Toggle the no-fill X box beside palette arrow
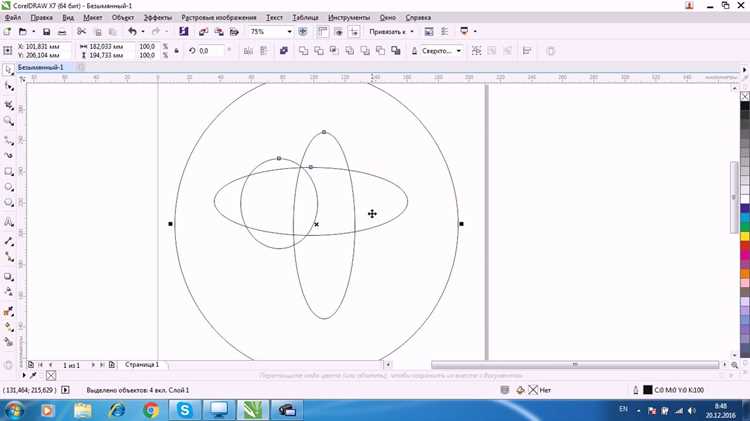The height and width of the screenshot is (421, 750). (51, 376)
